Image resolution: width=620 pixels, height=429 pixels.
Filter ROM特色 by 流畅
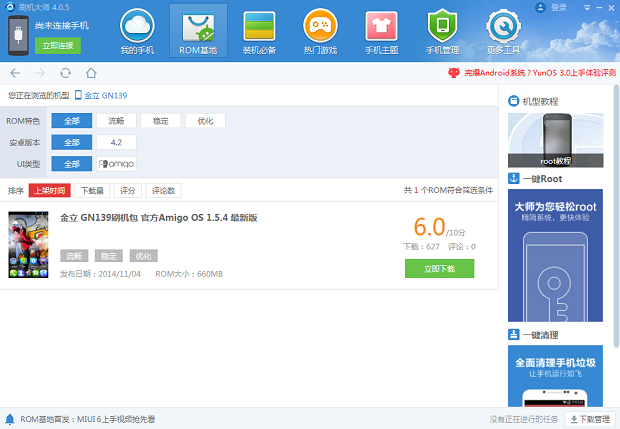116,121
